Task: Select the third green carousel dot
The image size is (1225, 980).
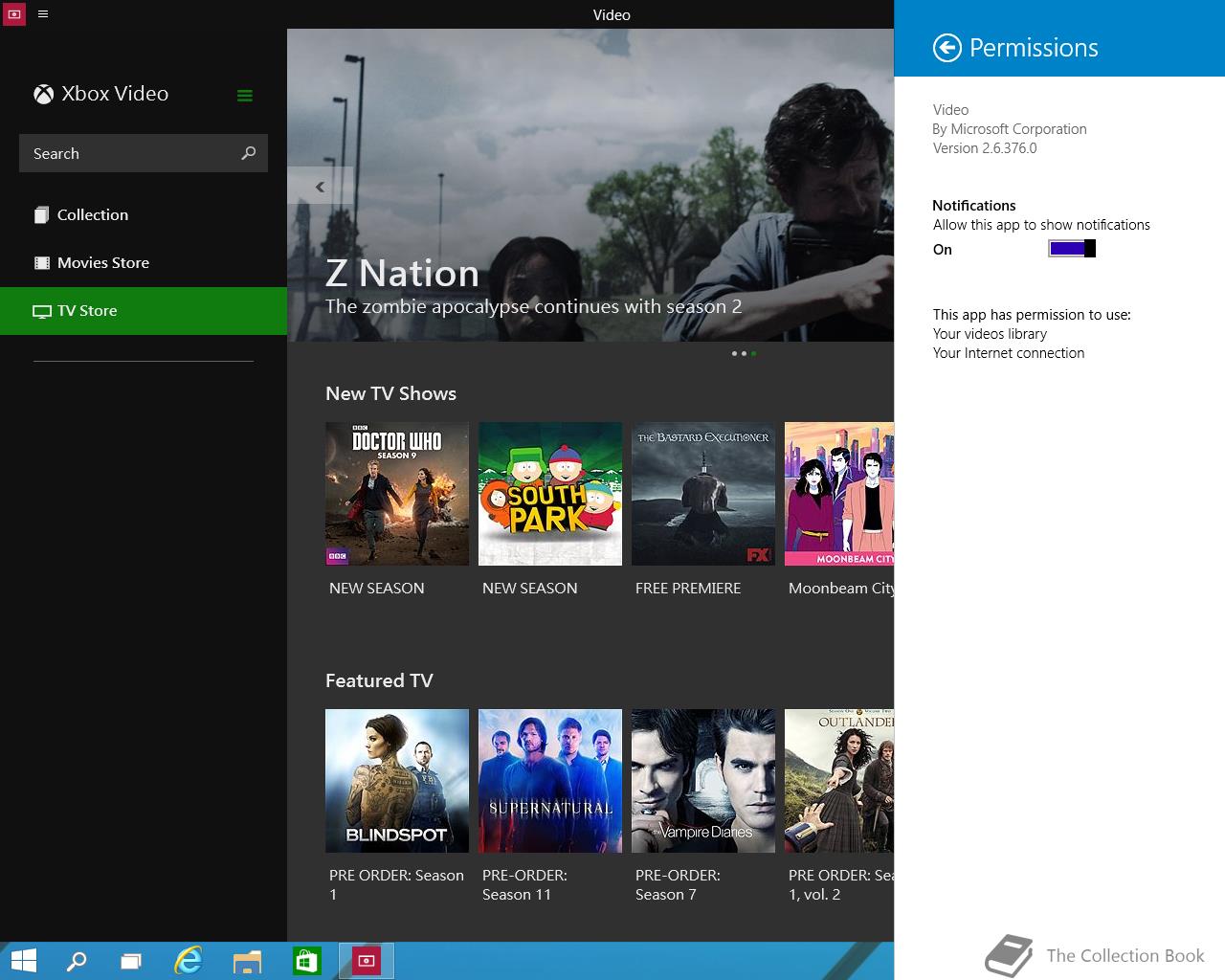Action: point(754,353)
